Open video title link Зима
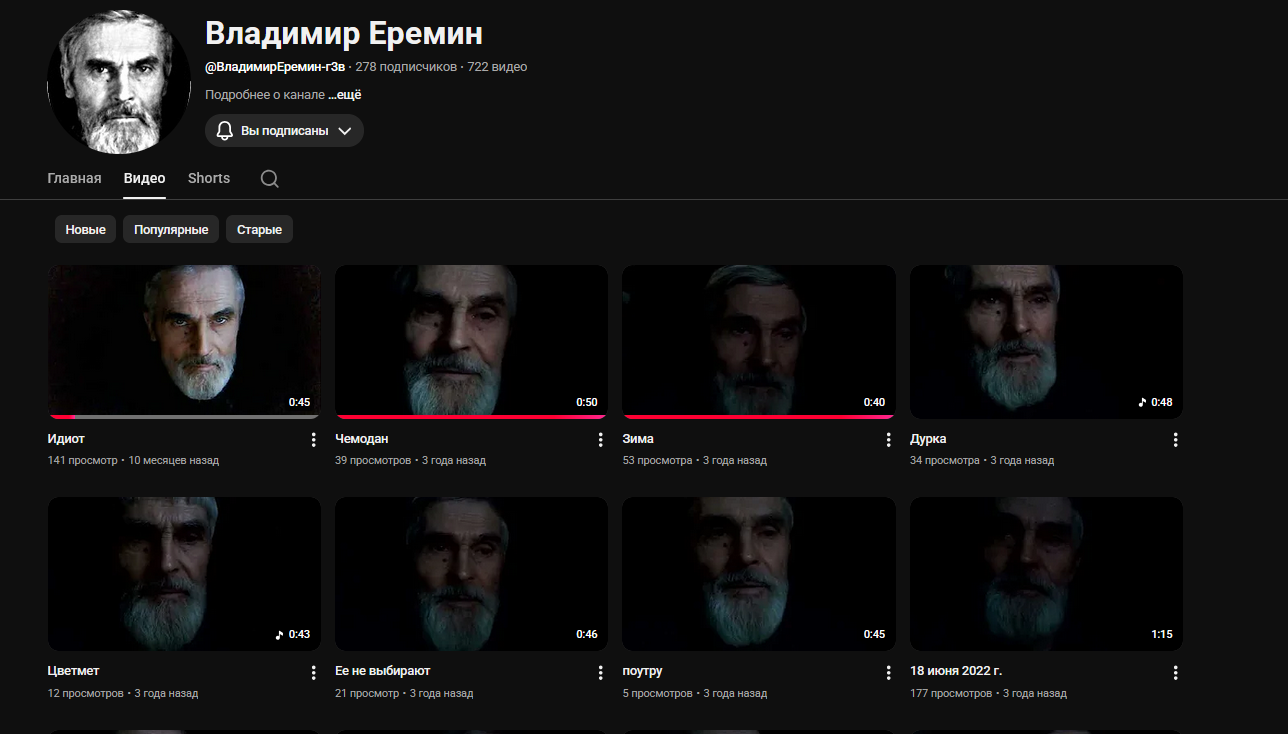Image resolution: width=1288 pixels, height=734 pixels. coord(638,439)
